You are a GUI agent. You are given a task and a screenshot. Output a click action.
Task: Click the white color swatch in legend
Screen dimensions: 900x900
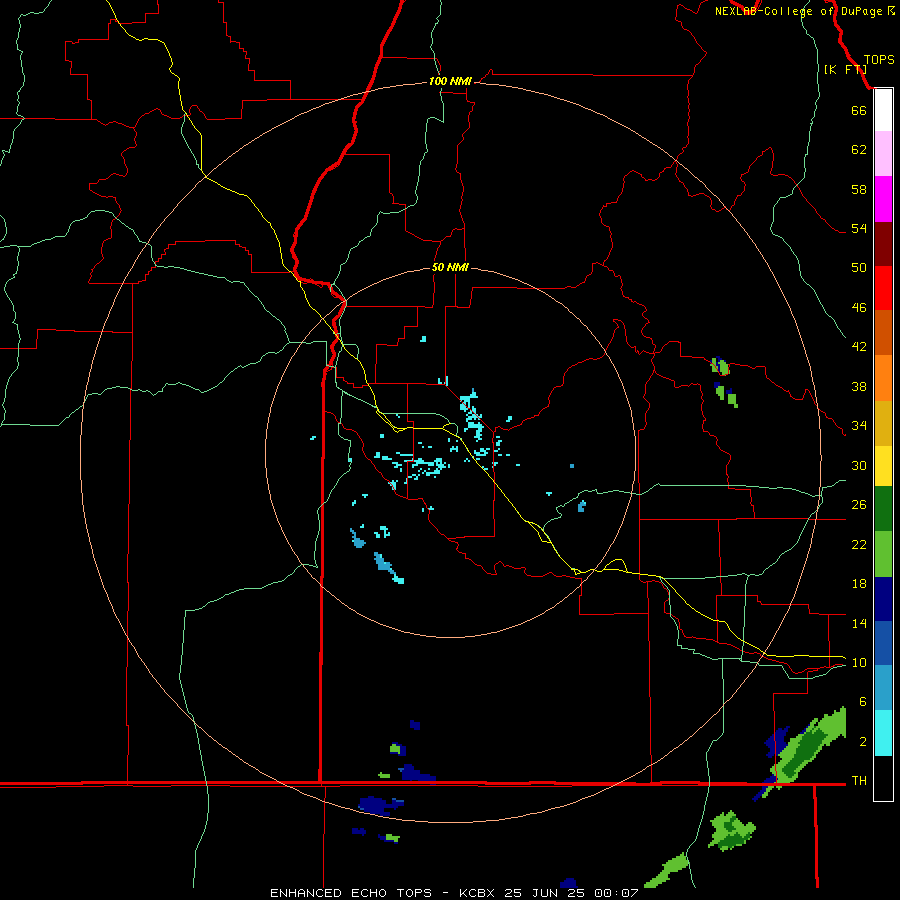[x=883, y=110]
